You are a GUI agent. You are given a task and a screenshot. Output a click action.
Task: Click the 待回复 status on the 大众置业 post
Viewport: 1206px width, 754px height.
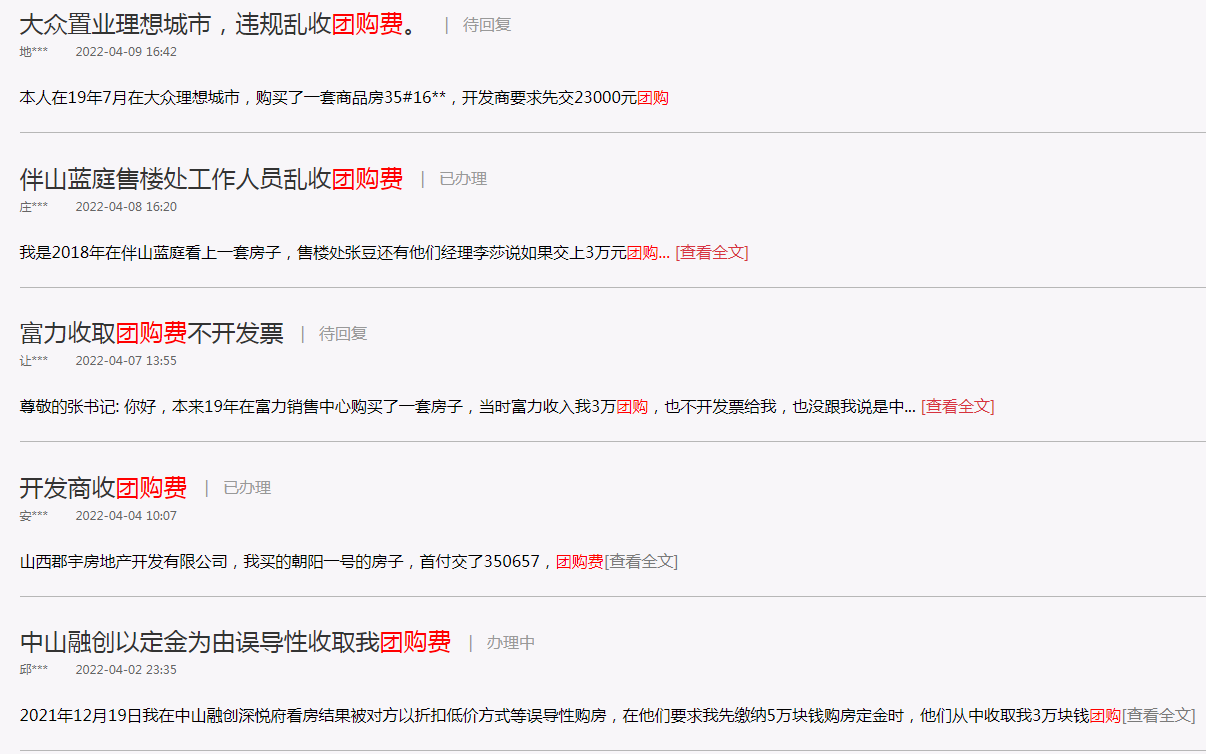(487, 25)
